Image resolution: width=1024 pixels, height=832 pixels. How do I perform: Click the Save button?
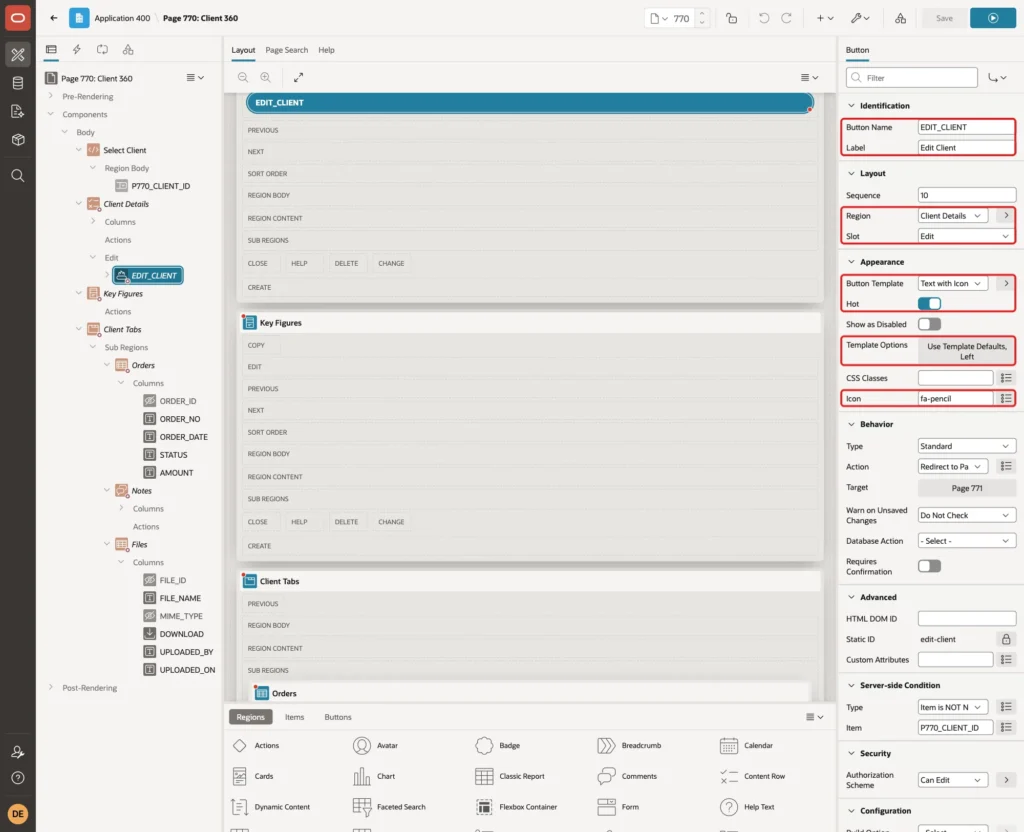coord(944,18)
